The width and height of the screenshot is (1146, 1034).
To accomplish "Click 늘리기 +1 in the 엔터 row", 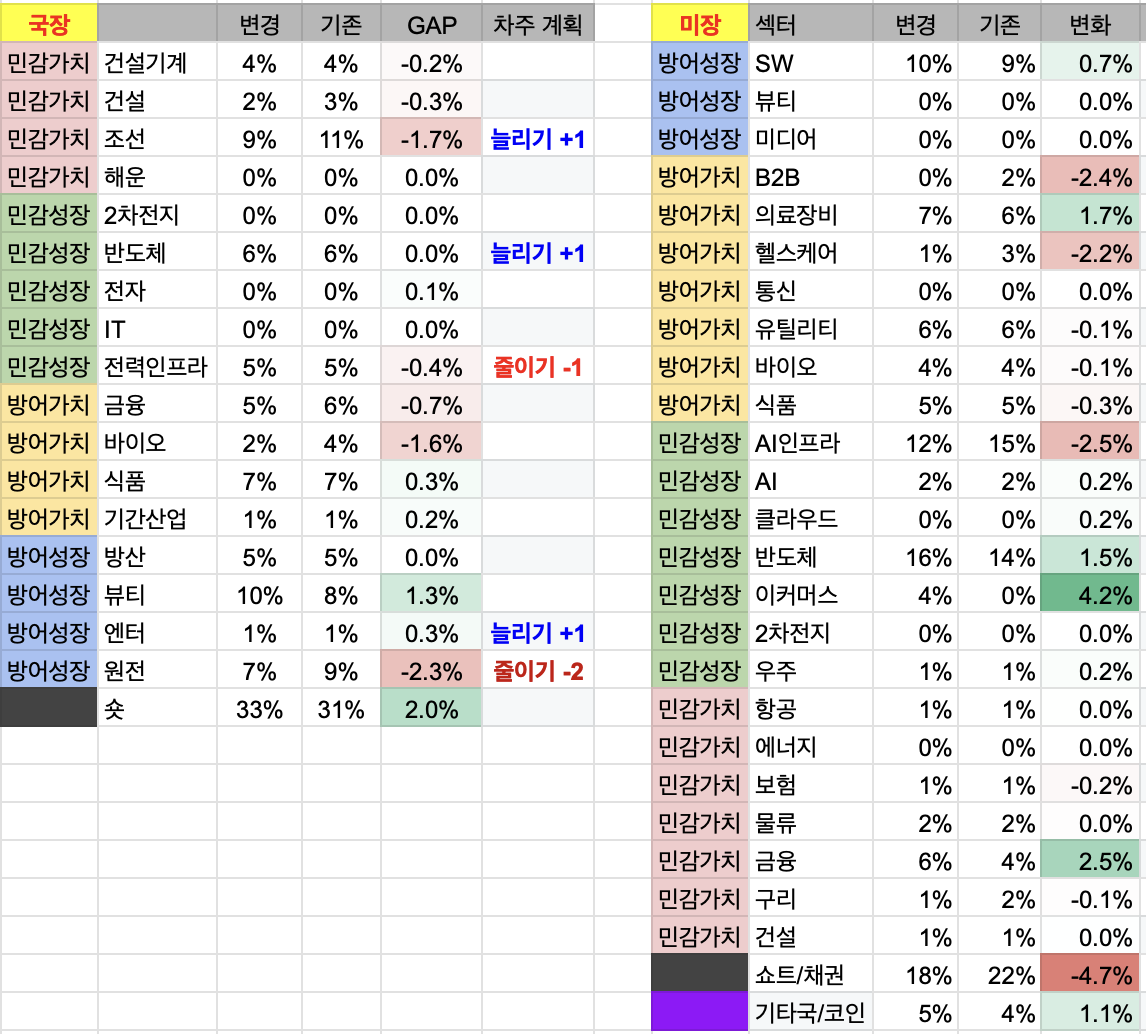I will [x=537, y=632].
